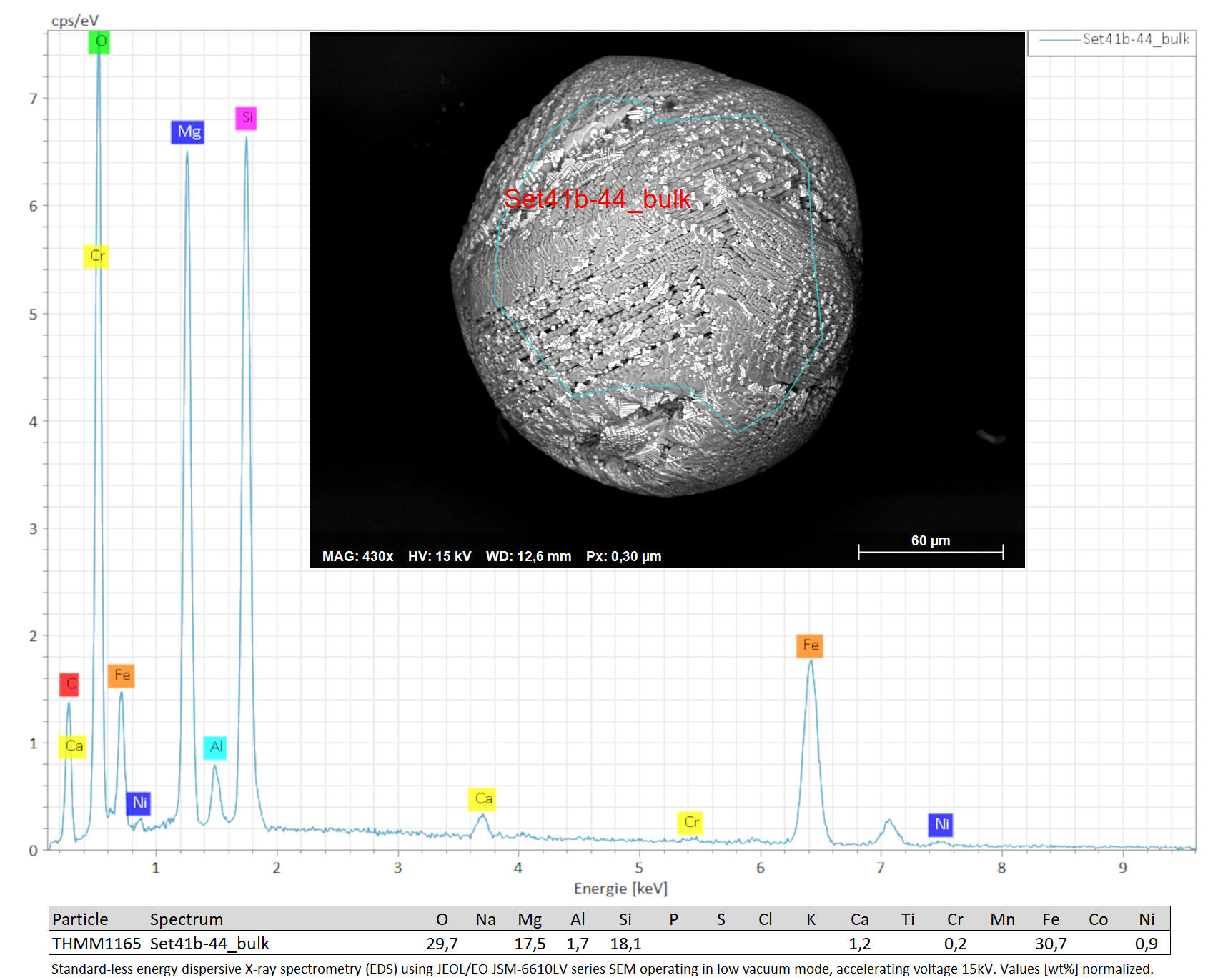
Task: Click the THMM1165 particle cell
Action: point(96,944)
